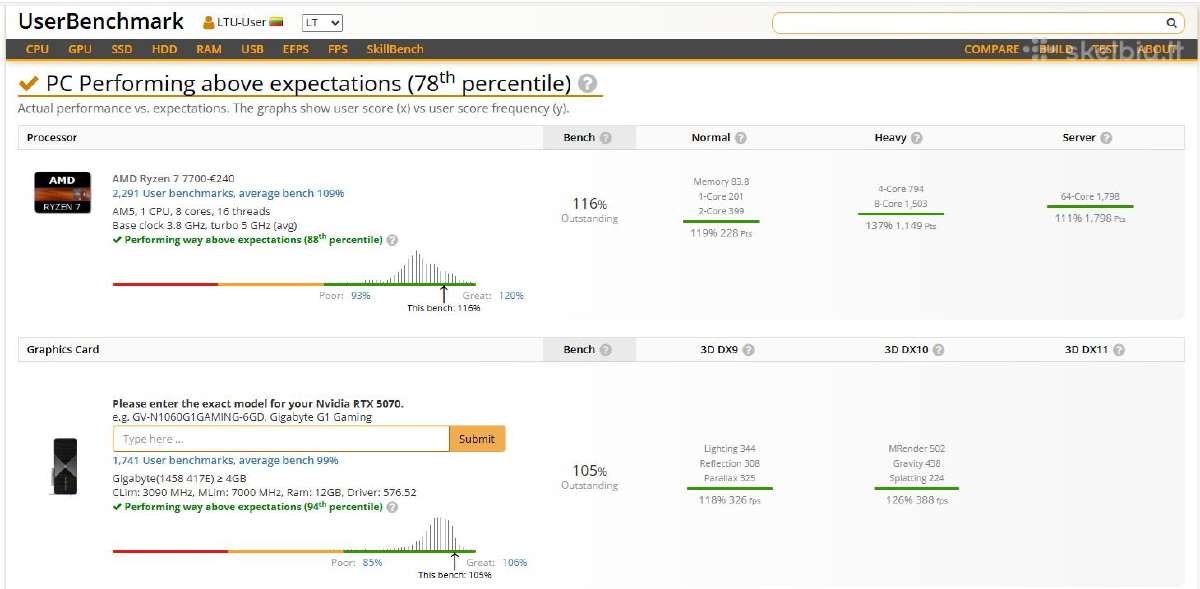Click the RTX 5070 graphics card thumbnail
The image size is (1200, 589).
click(63, 466)
